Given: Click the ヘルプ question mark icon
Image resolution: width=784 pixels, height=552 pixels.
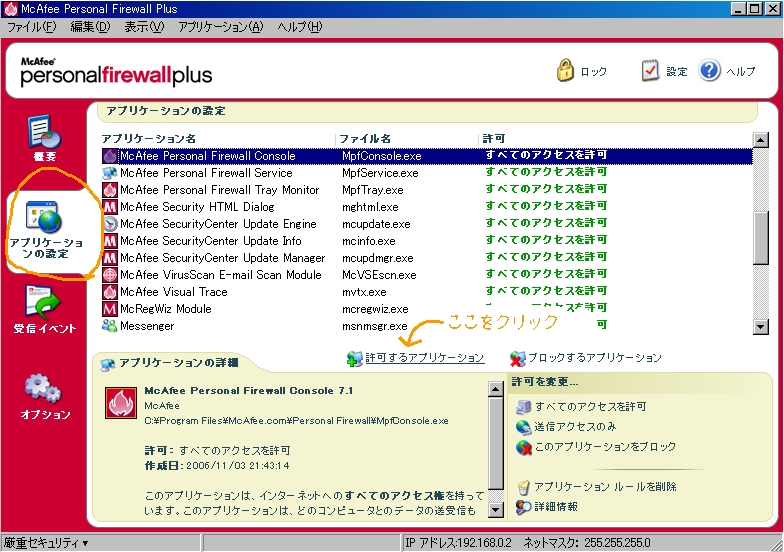Looking at the screenshot, I should [x=710, y=71].
